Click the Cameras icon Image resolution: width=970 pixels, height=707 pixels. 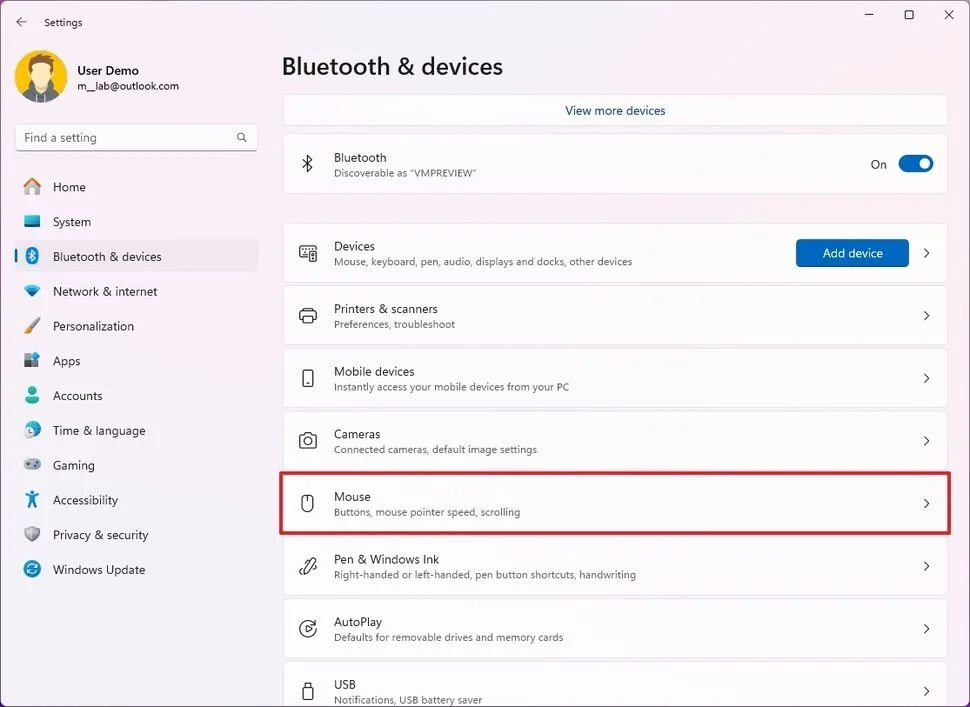pyautogui.click(x=307, y=440)
